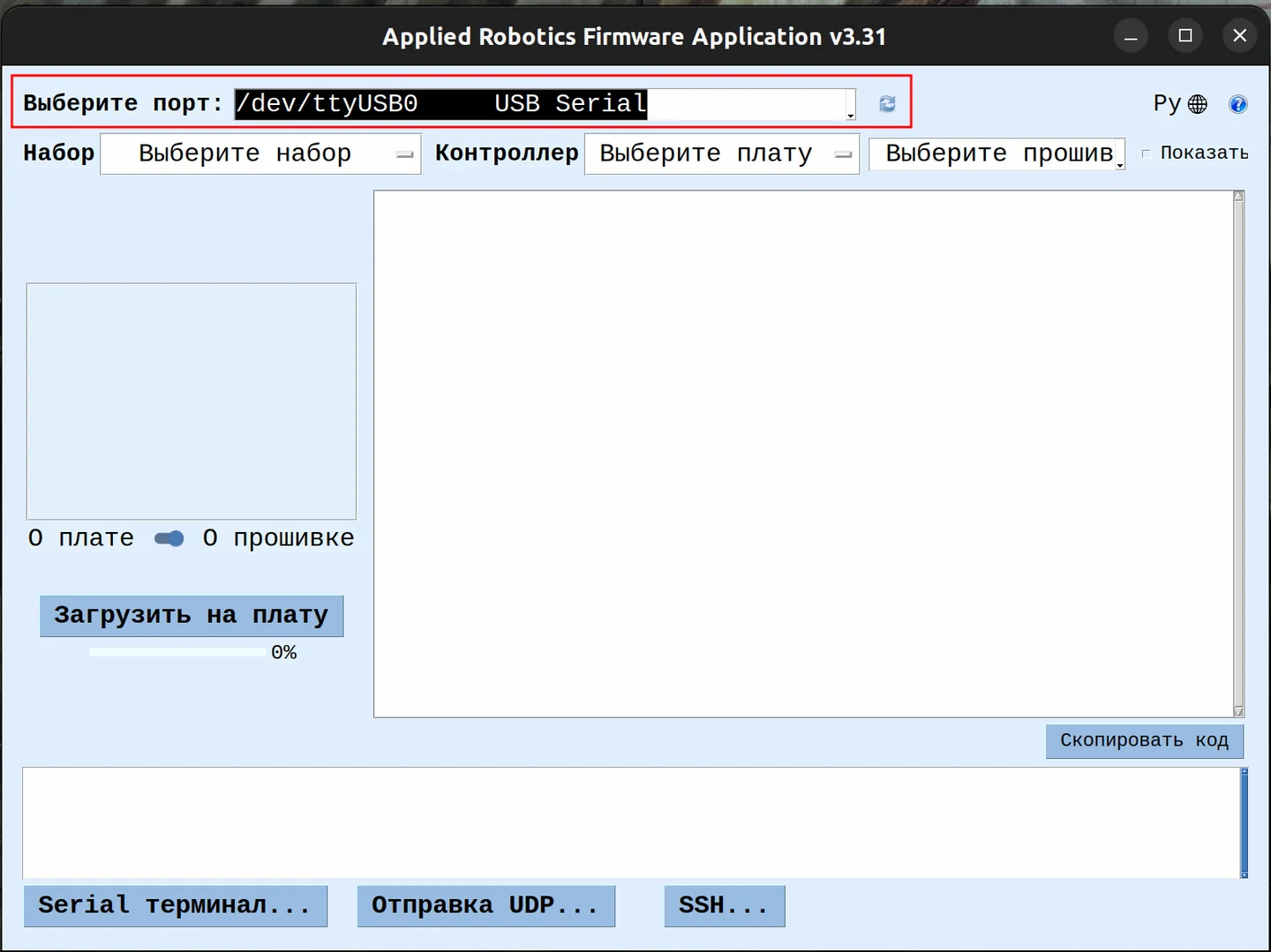
Task: Click the code area vertical scrollbar
Action: click(1238, 454)
